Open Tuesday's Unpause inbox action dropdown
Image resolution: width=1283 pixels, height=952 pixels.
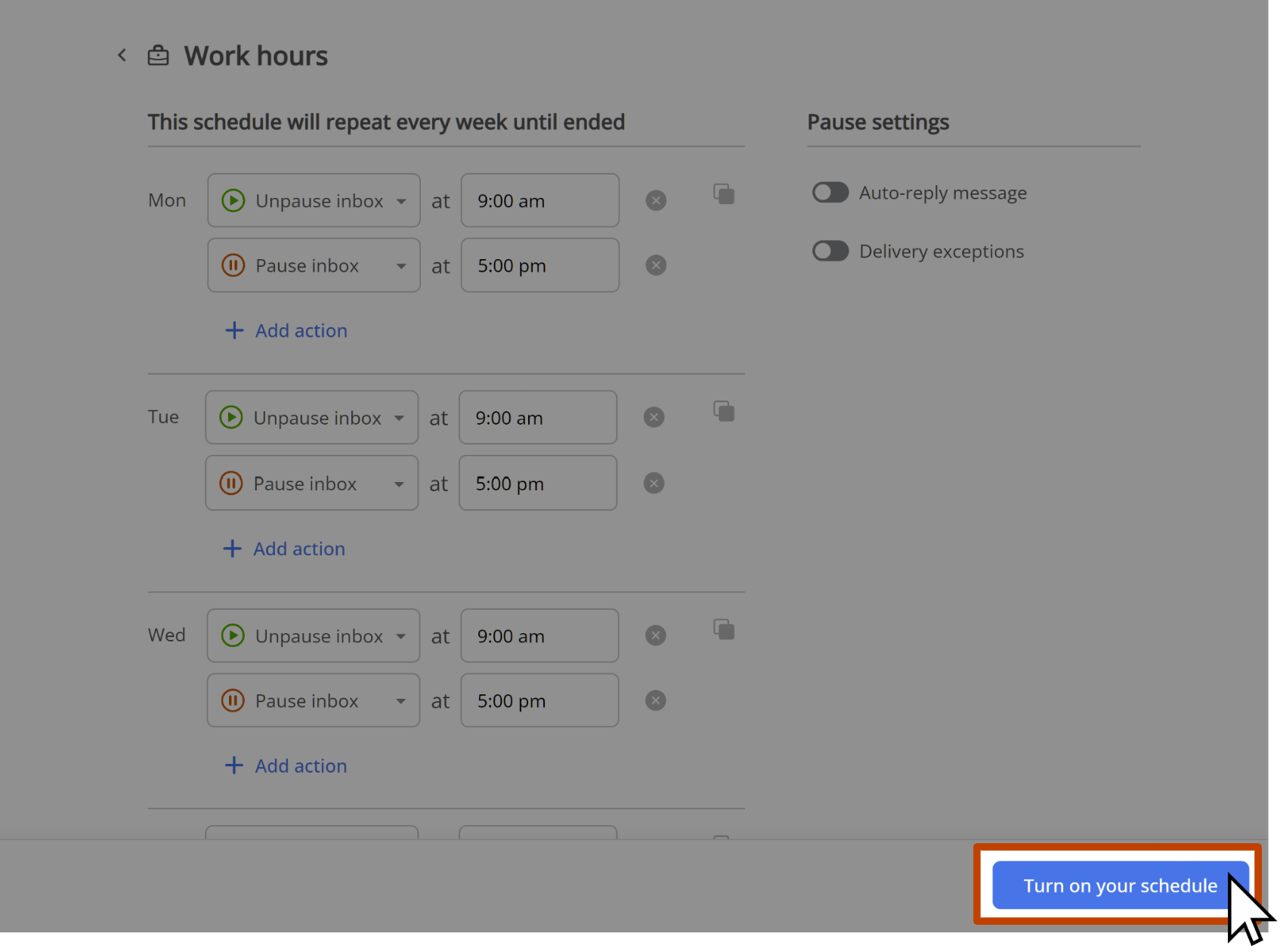pyautogui.click(x=311, y=418)
